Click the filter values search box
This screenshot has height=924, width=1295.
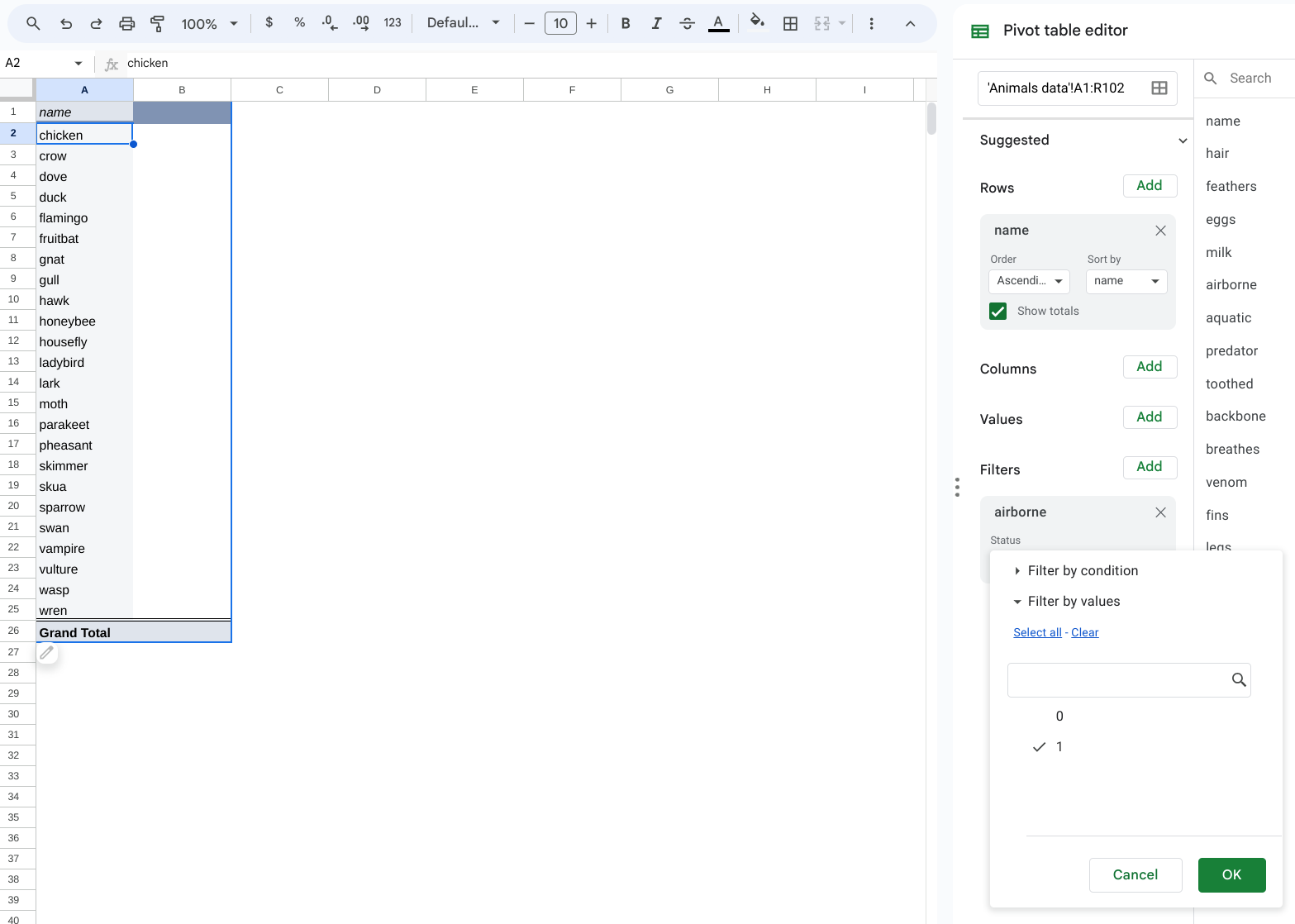click(1119, 680)
